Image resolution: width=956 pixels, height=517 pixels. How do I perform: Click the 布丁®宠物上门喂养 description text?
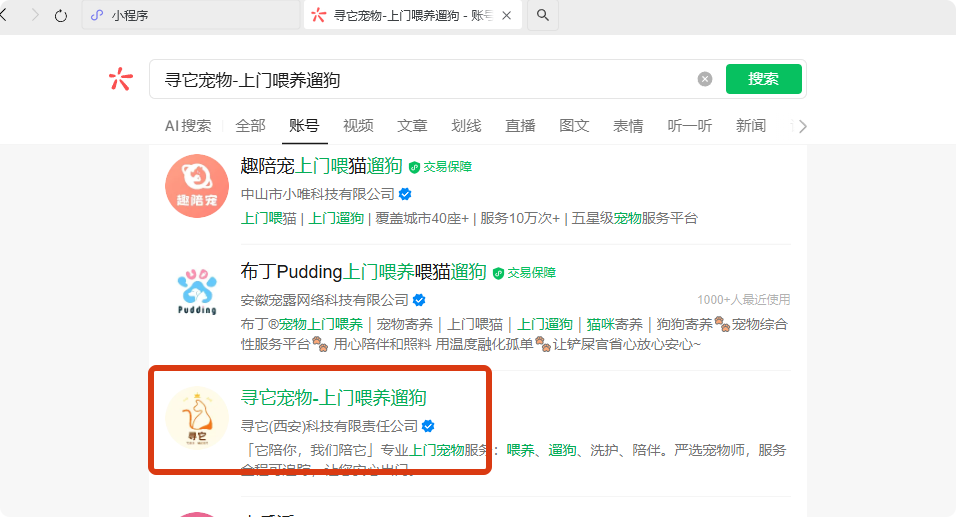pos(514,334)
